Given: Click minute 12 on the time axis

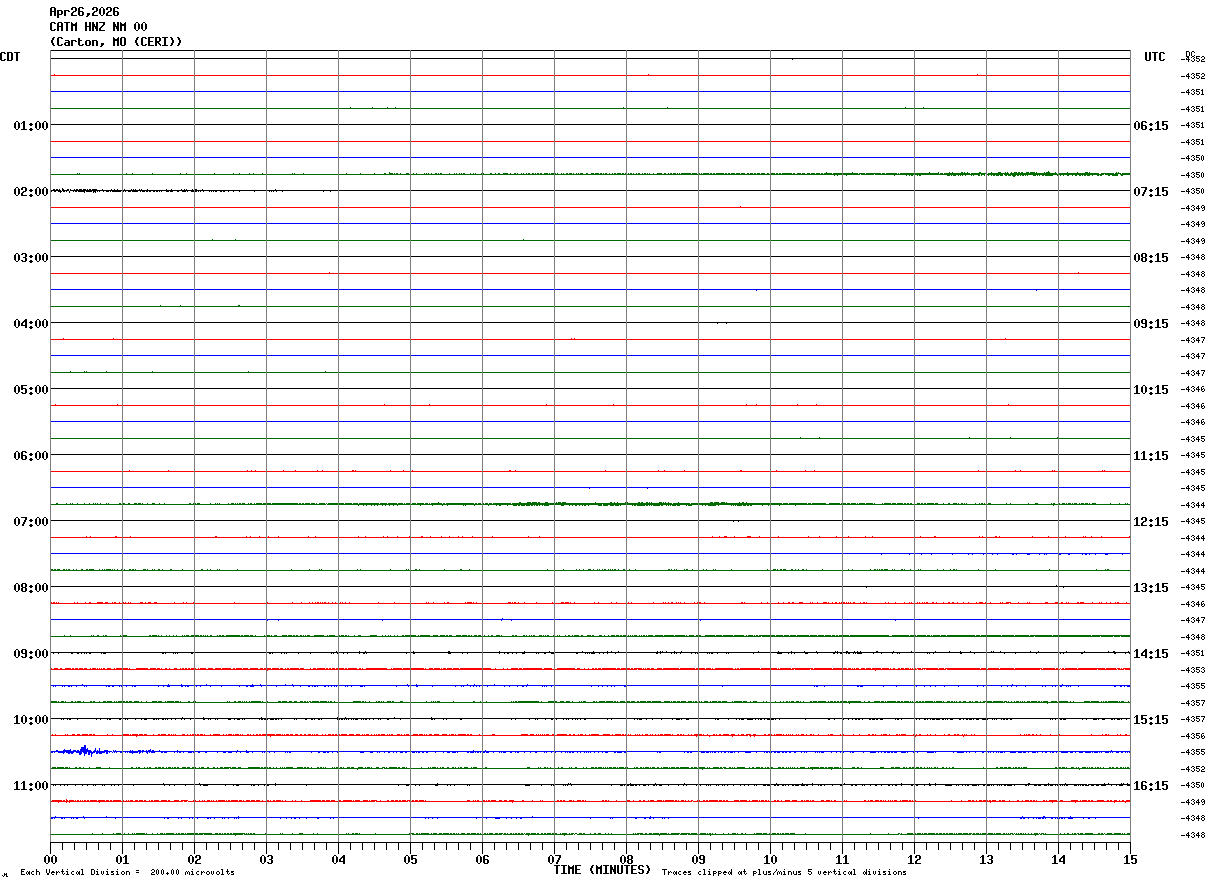Looking at the screenshot, I should pyautogui.click(x=914, y=859).
